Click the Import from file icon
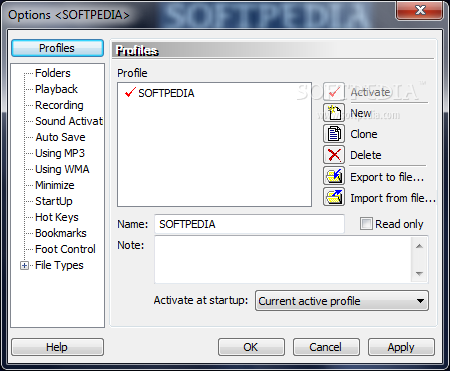 click(x=334, y=197)
